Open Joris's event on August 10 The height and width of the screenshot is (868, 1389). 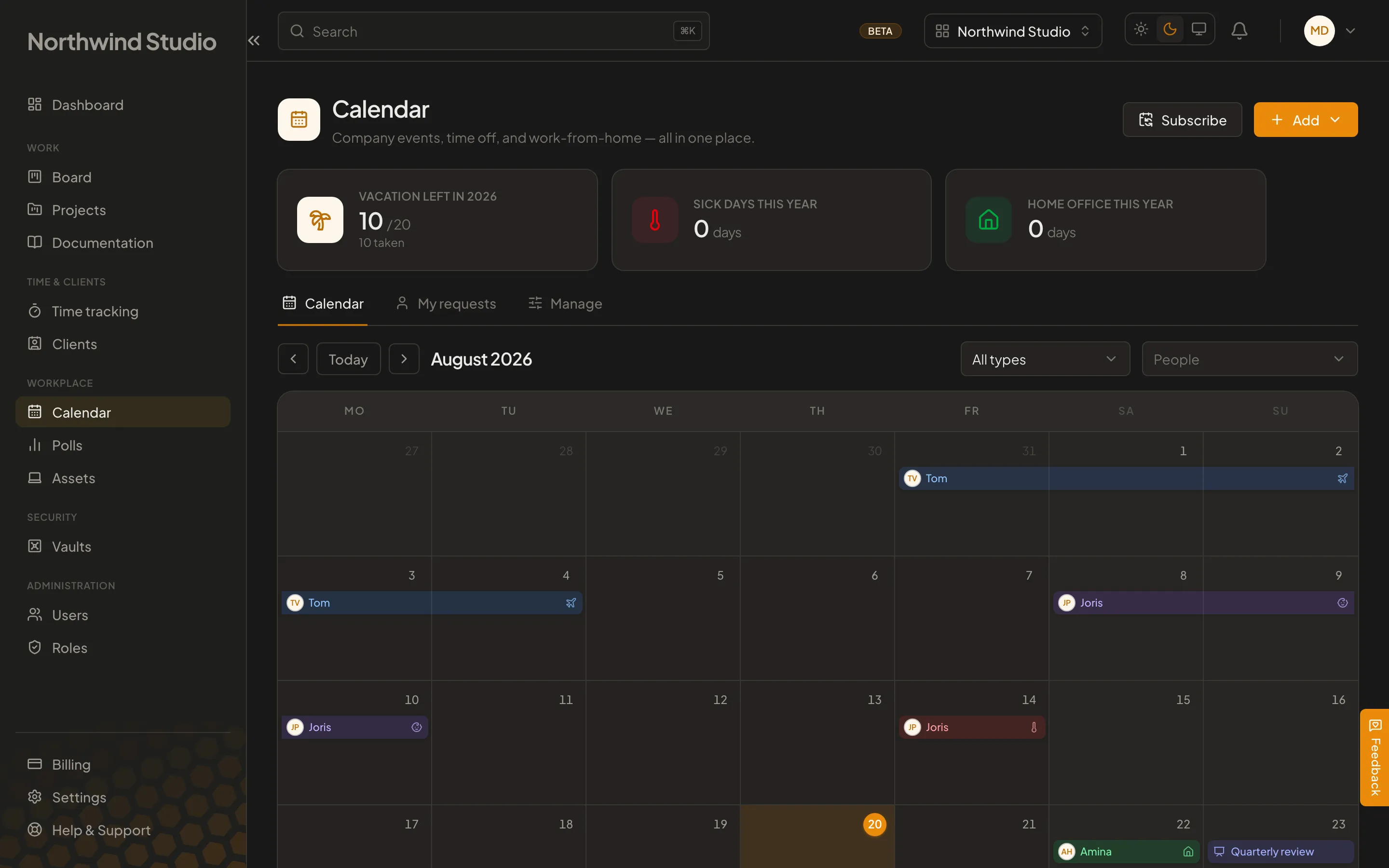click(354, 727)
